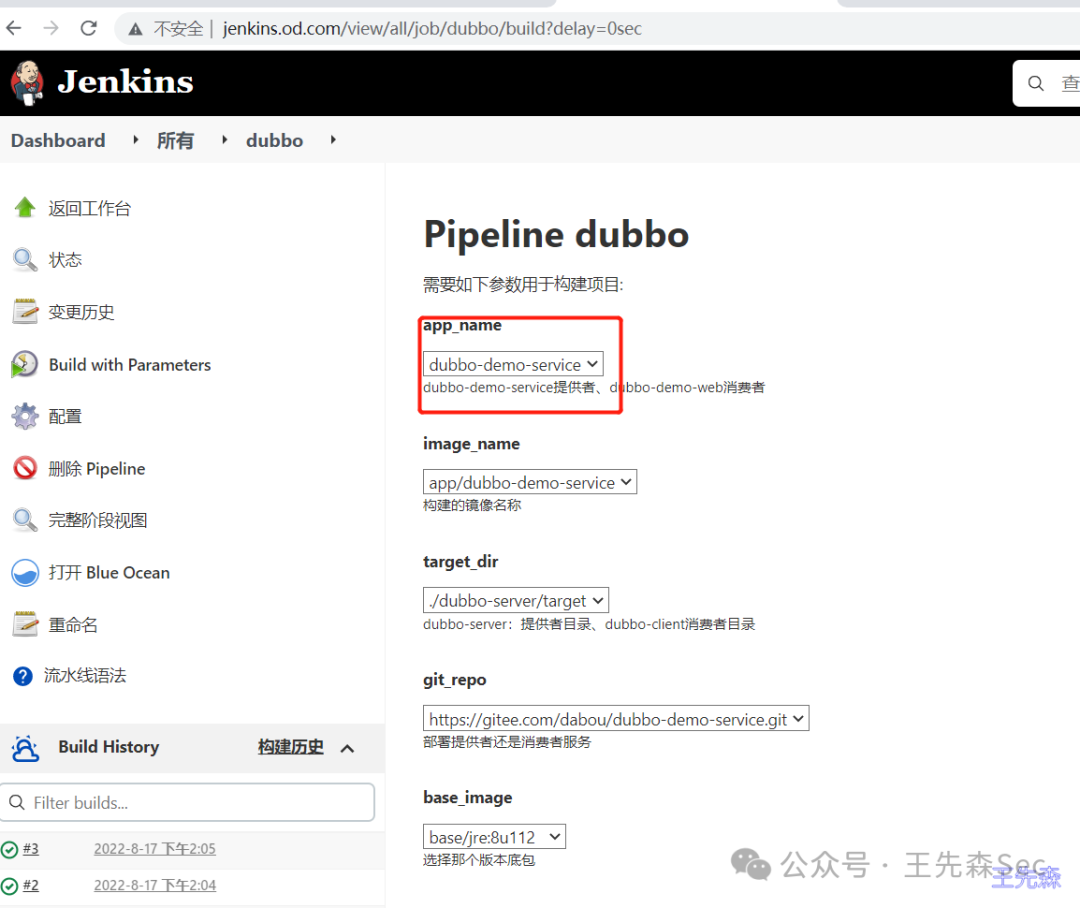Click the notepad icon beside 变更历史

click(25, 311)
